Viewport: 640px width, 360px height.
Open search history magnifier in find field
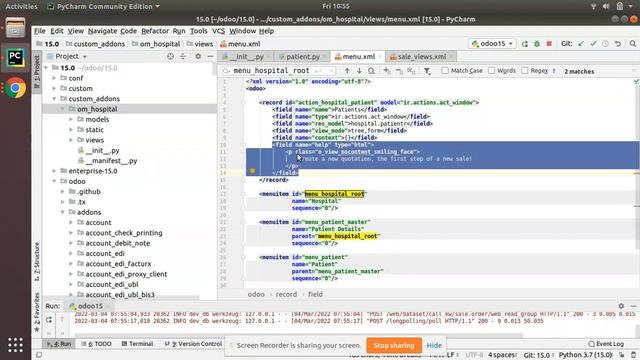pos(226,71)
